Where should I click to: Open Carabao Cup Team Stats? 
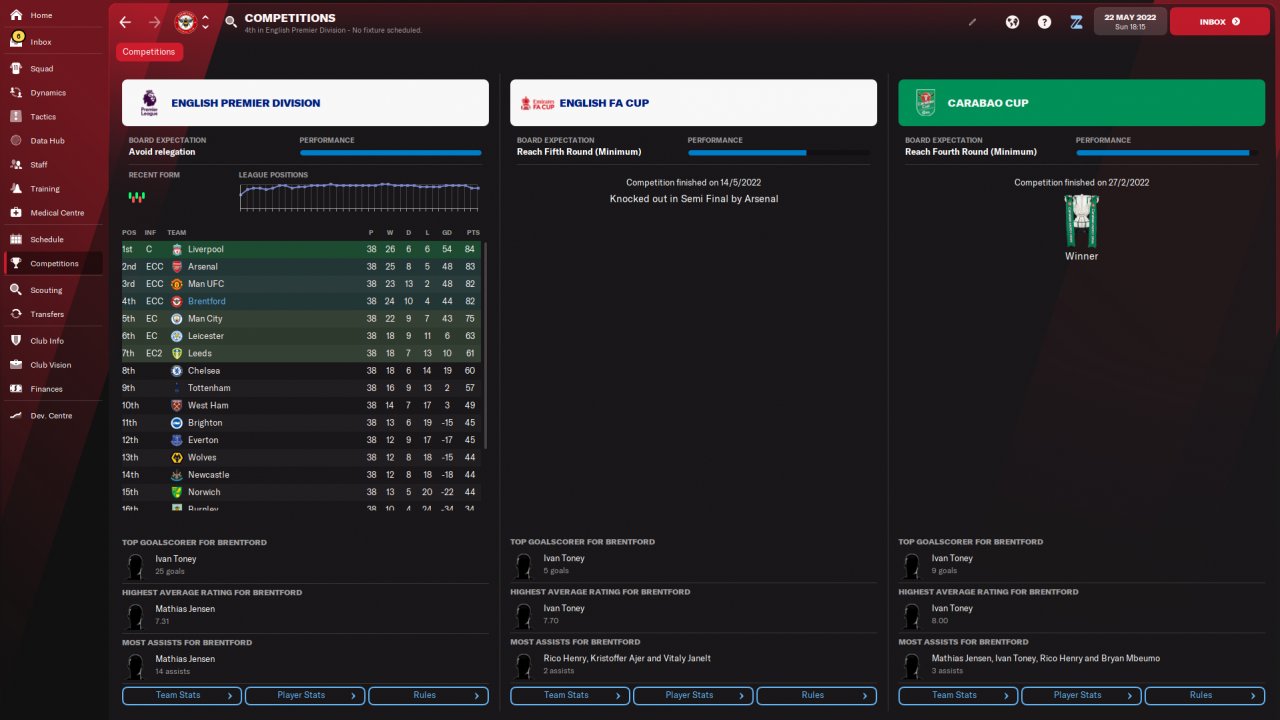coord(958,695)
